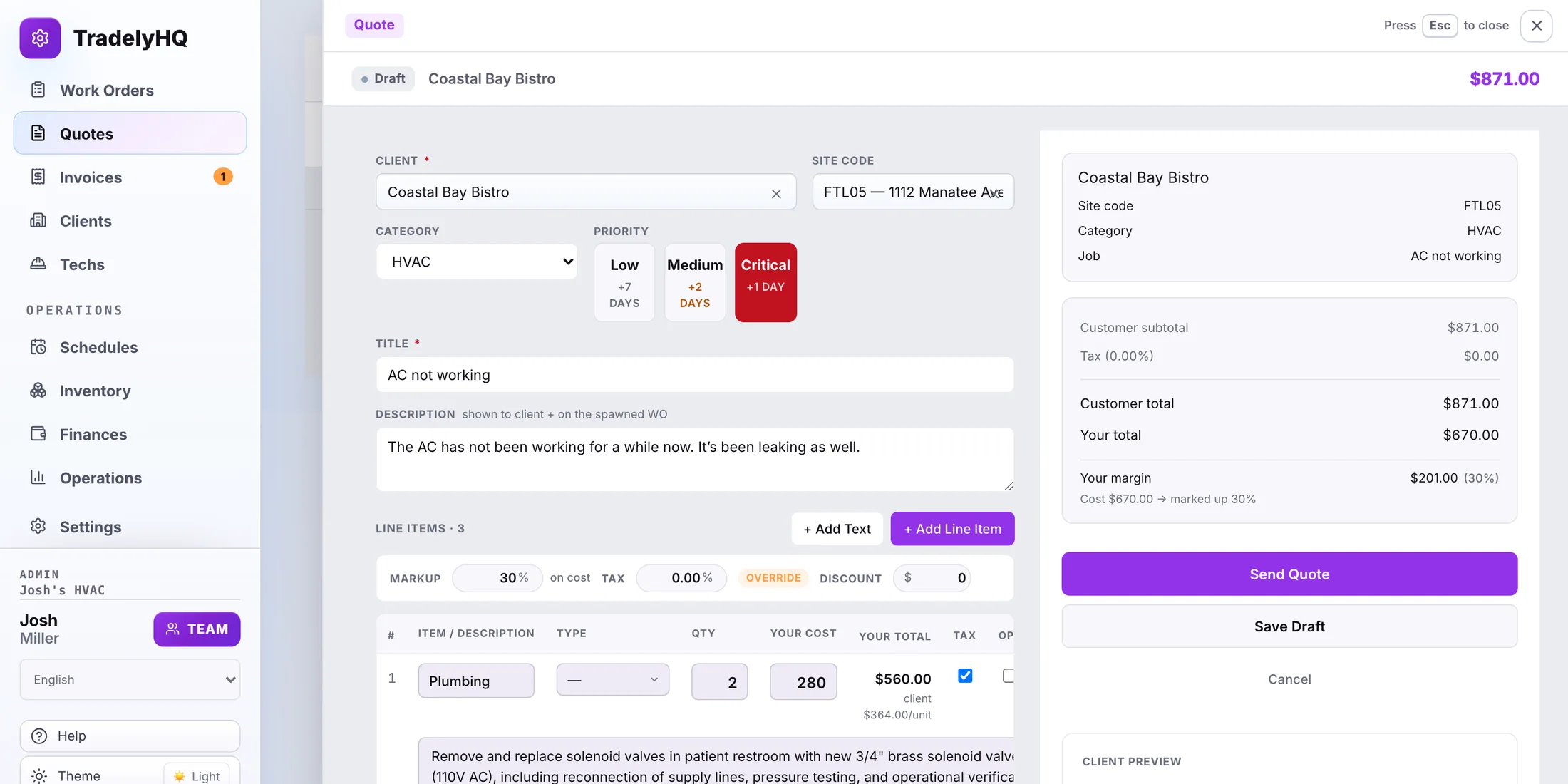Clear the Coastal Bay Bistro client field
The image size is (1568, 784).
click(776, 193)
